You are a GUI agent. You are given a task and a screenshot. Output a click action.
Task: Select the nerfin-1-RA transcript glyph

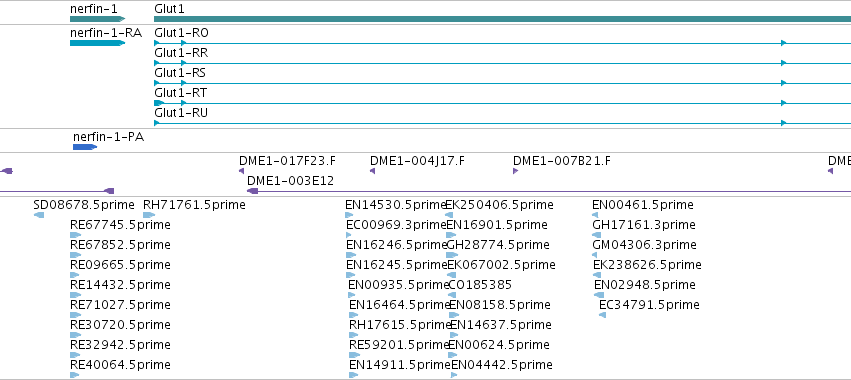(x=97, y=43)
